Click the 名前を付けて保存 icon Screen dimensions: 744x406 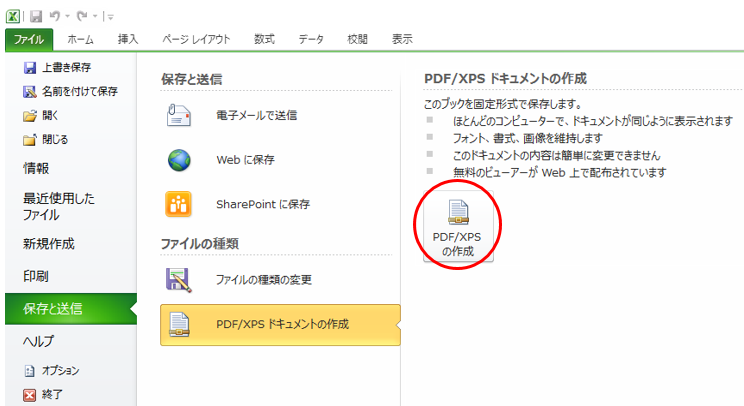(29, 92)
